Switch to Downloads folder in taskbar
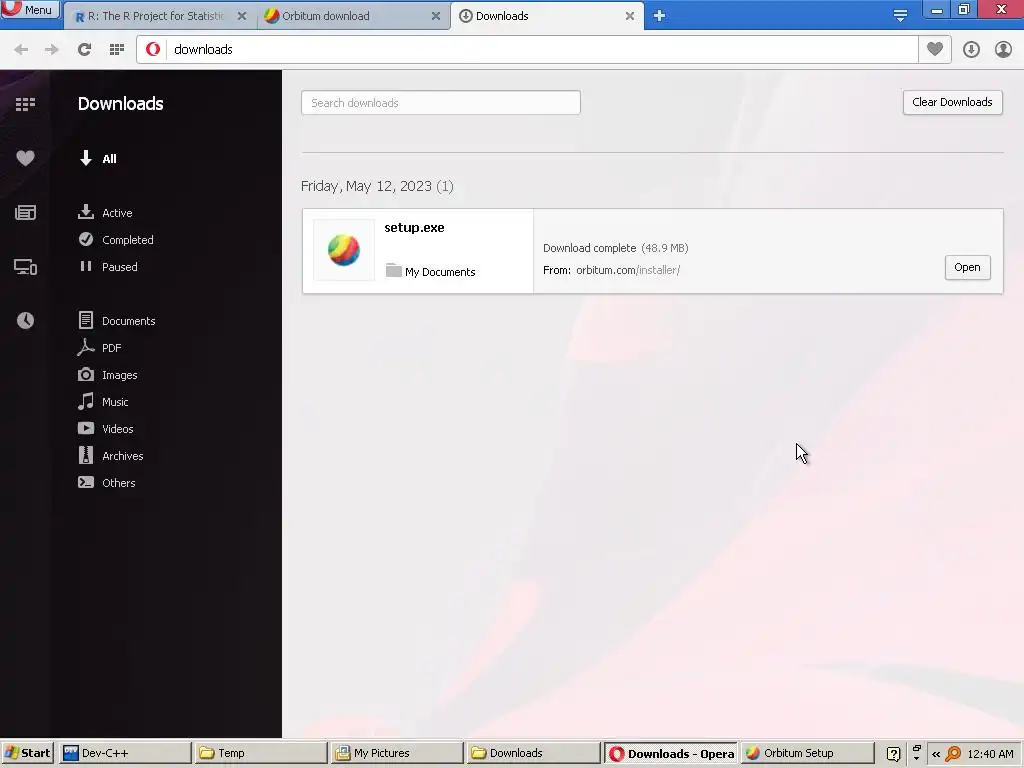 [533, 753]
